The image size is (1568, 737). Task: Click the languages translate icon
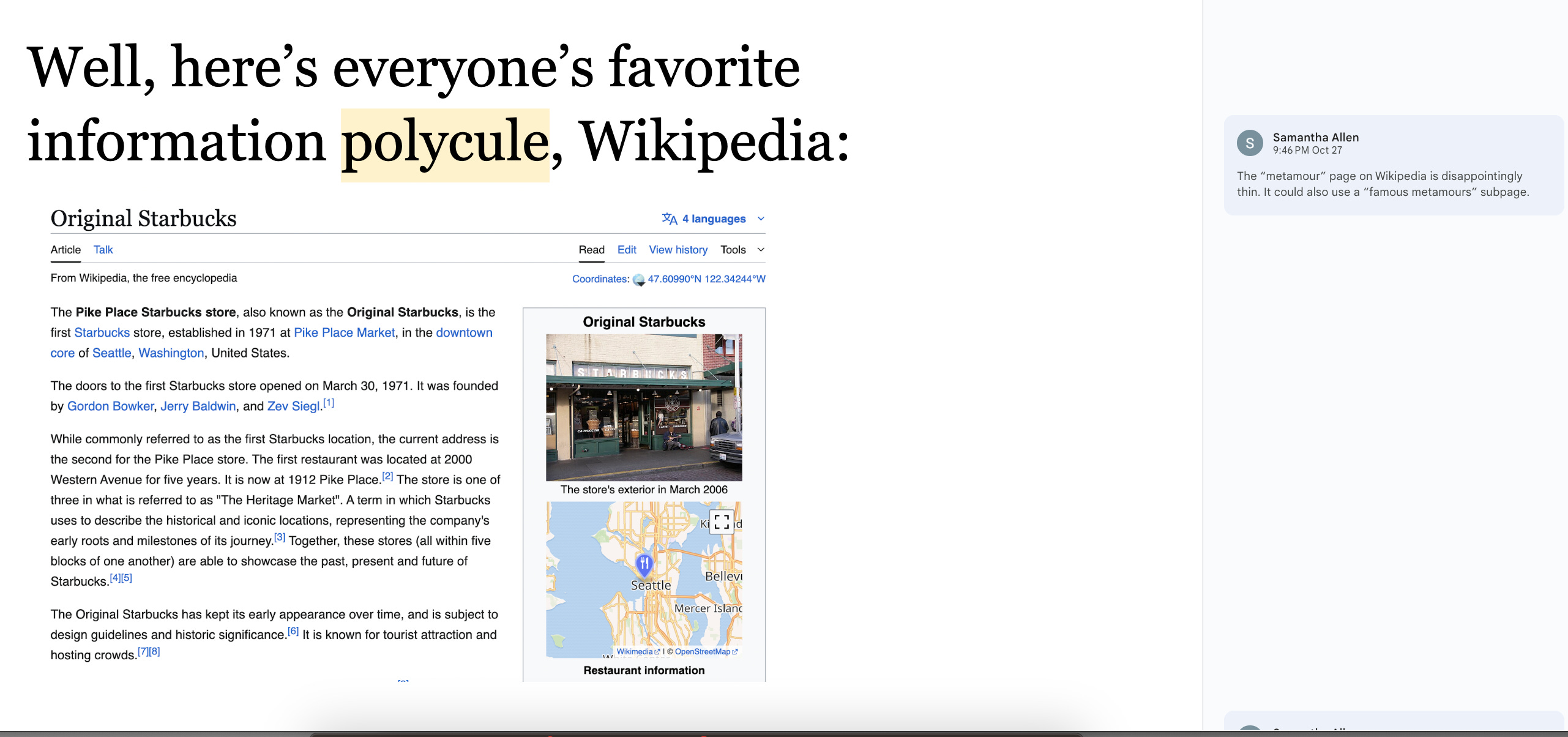[669, 219]
